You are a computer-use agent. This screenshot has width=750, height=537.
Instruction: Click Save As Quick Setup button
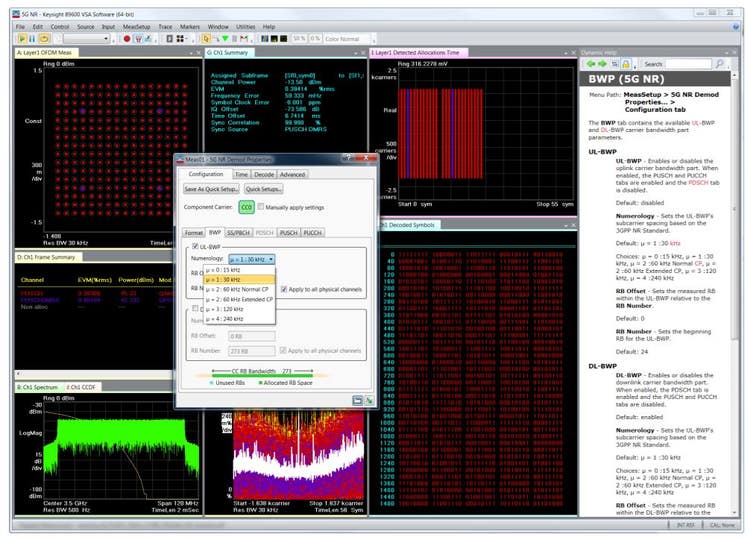211,189
